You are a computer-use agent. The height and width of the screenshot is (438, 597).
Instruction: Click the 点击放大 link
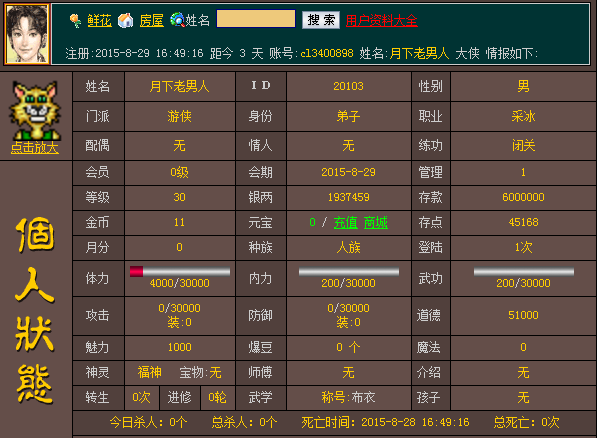pos(35,148)
